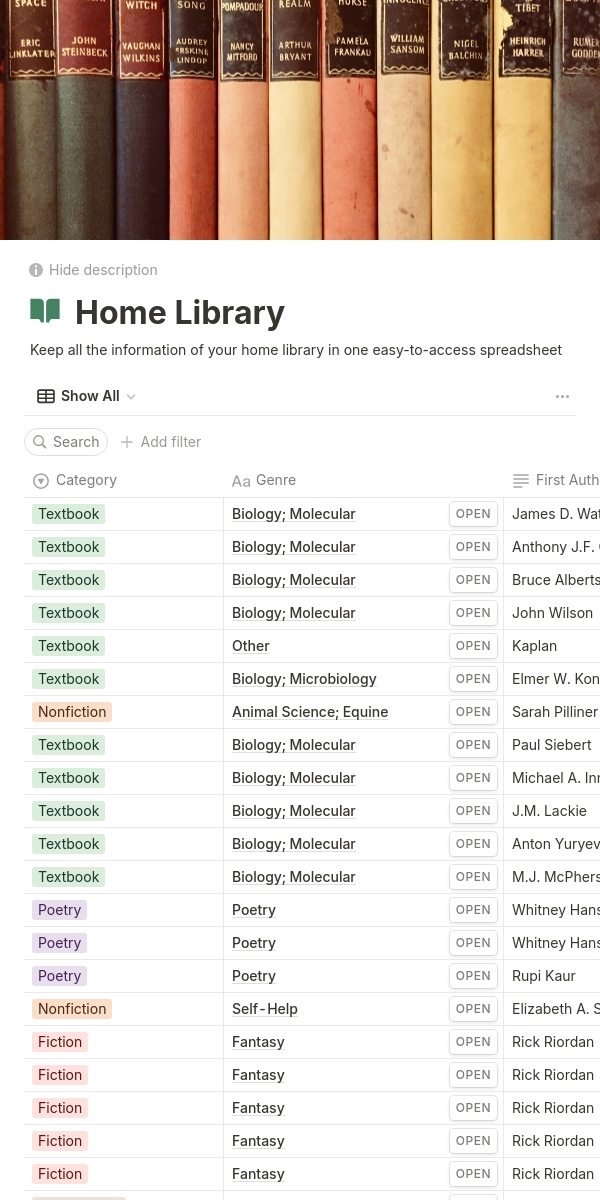Click the text lines icon on First Author column
The width and height of the screenshot is (600, 1200).
[x=521, y=481]
